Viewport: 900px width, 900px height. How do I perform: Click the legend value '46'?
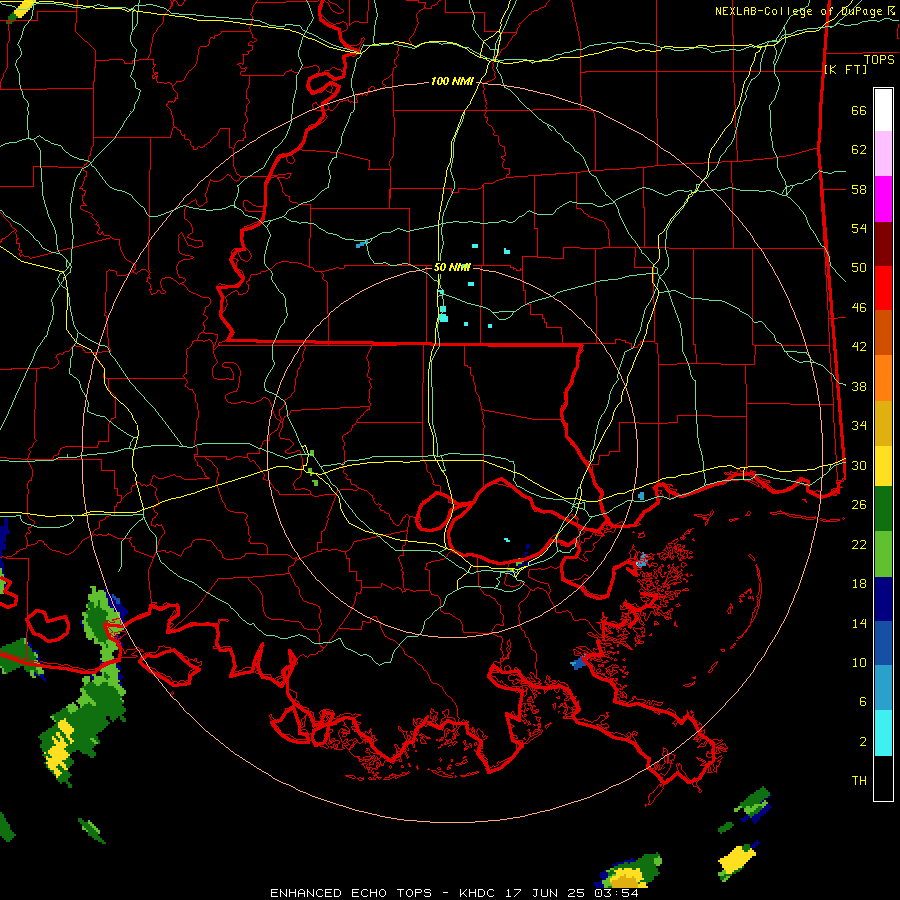coord(859,308)
